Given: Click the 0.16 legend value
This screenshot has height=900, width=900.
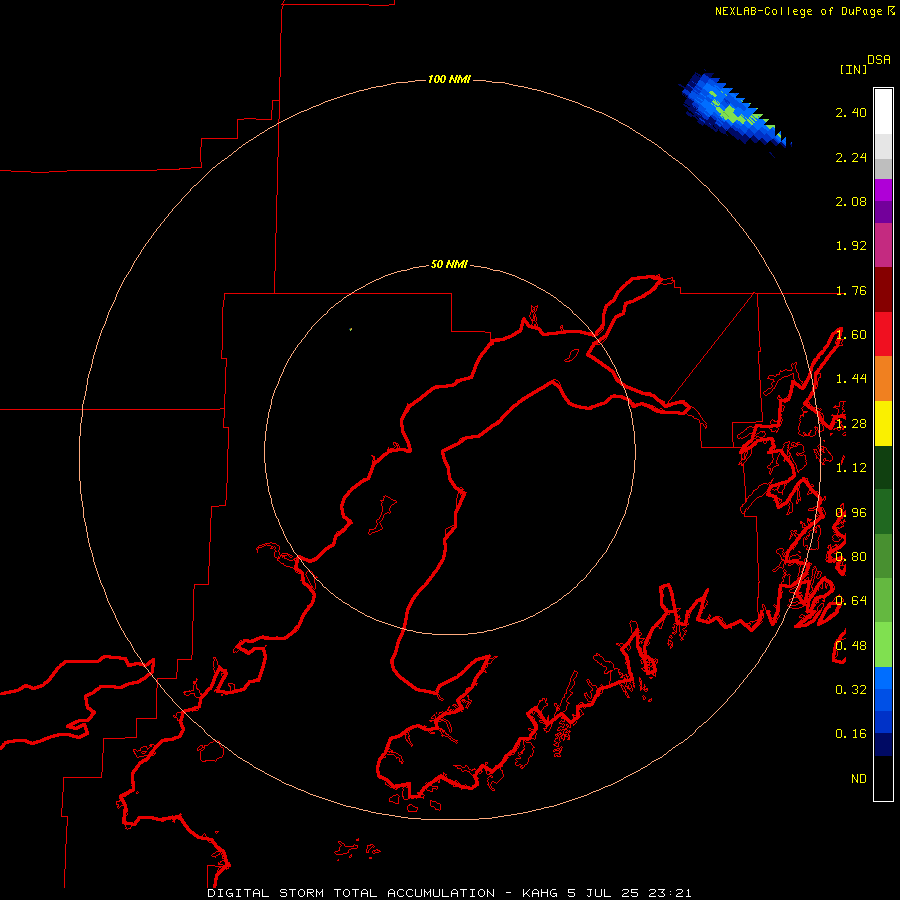Looking at the screenshot, I should (x=851, y=734).
